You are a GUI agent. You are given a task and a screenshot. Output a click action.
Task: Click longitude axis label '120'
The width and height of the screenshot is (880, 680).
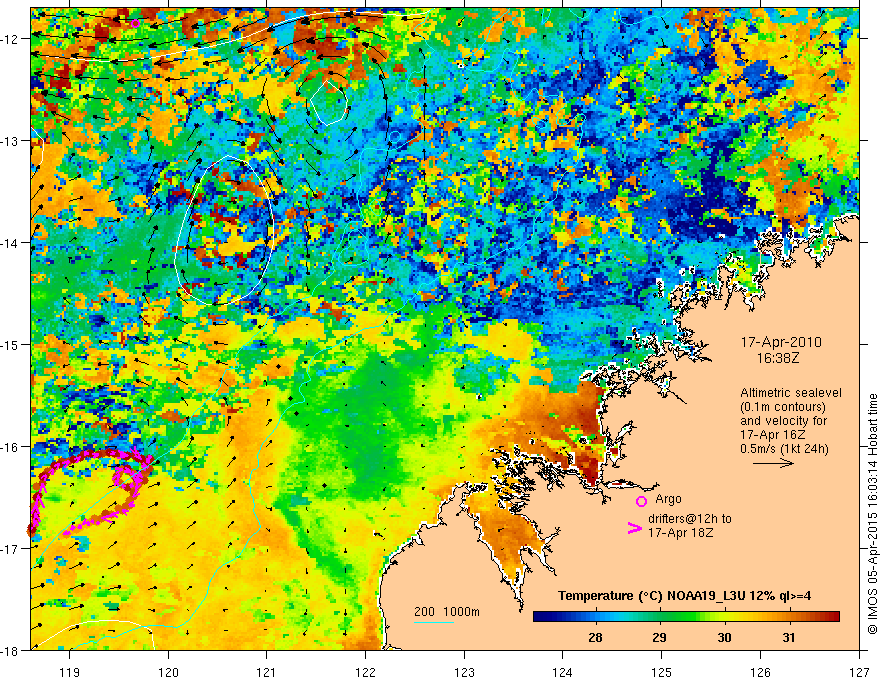pyautogui.click(x=168, y=672)
